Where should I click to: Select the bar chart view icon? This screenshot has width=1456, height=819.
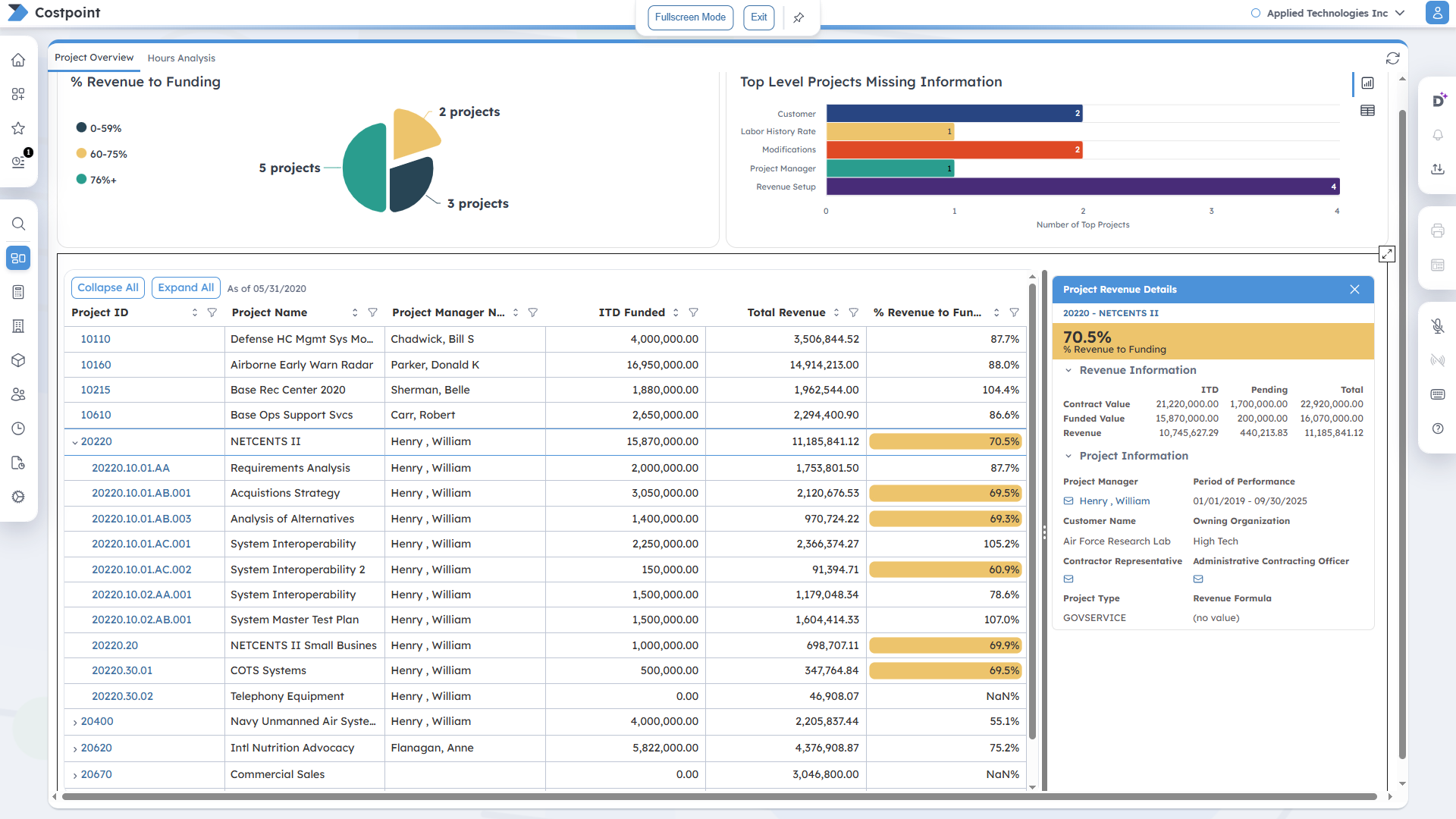(x=1367, y=83)
